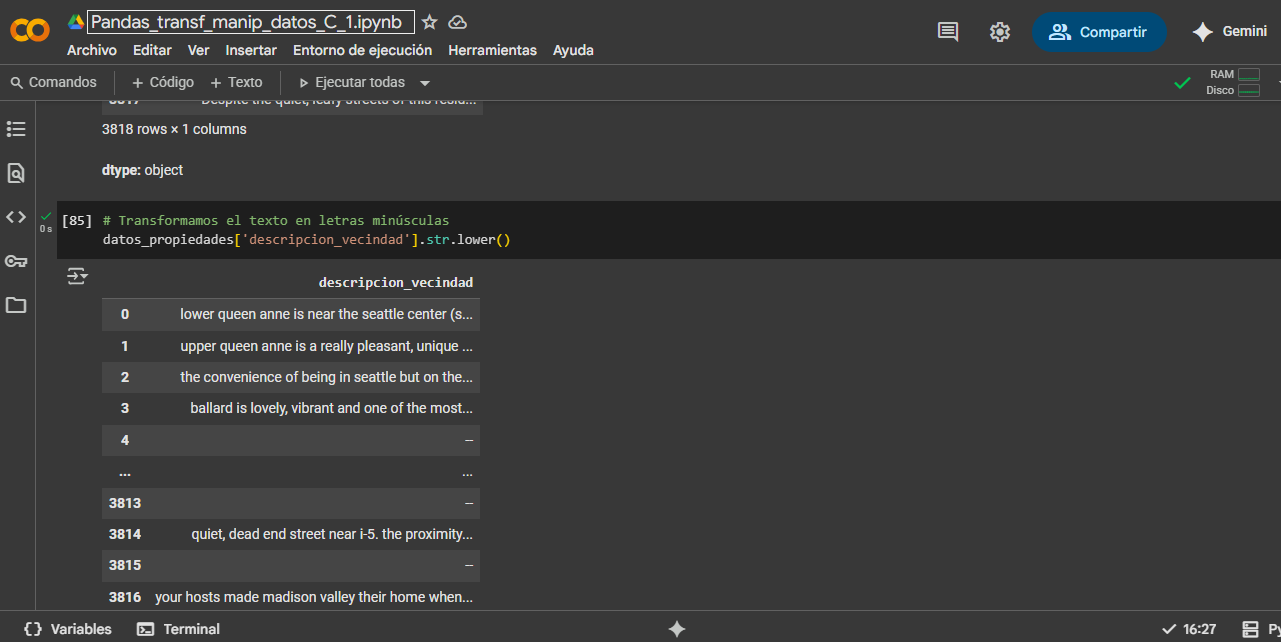
Task: Click the comment line 'Transformamos el texto en letras minúsculas'
Action: (x=276, y=220)
